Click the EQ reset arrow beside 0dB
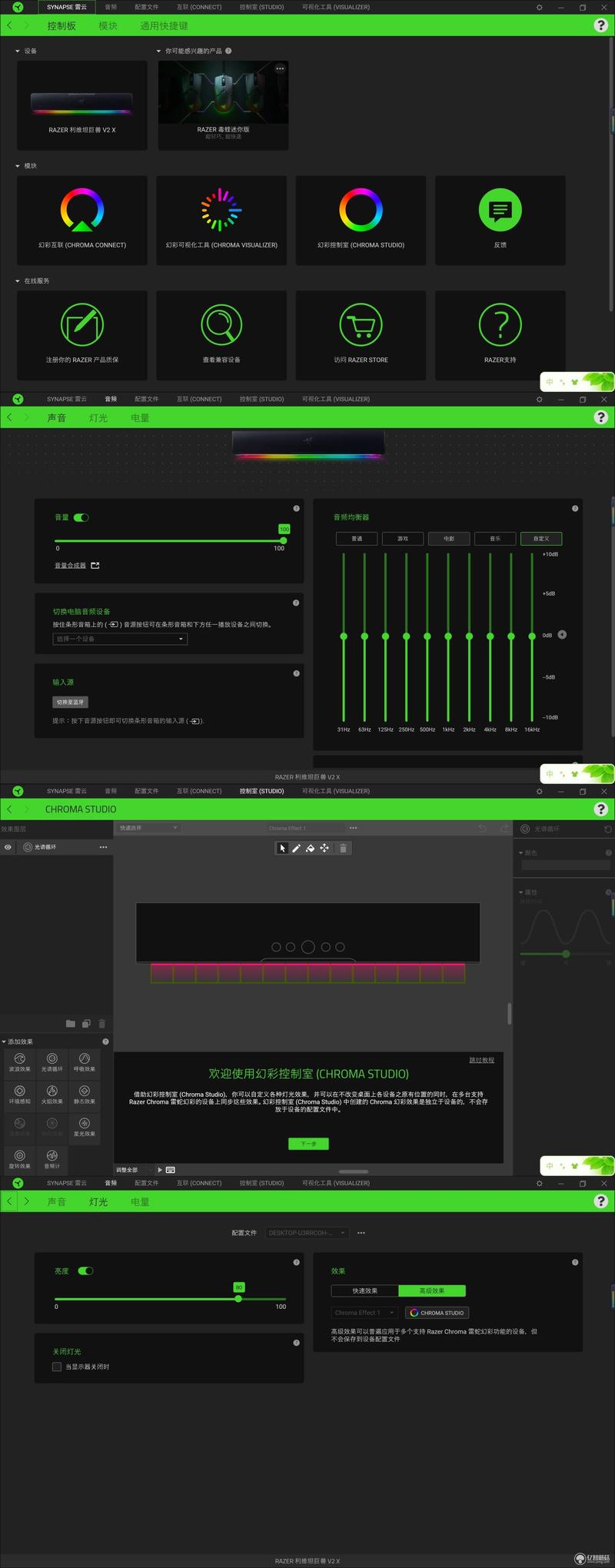The image size is (615, 1568). pos(562,634)
